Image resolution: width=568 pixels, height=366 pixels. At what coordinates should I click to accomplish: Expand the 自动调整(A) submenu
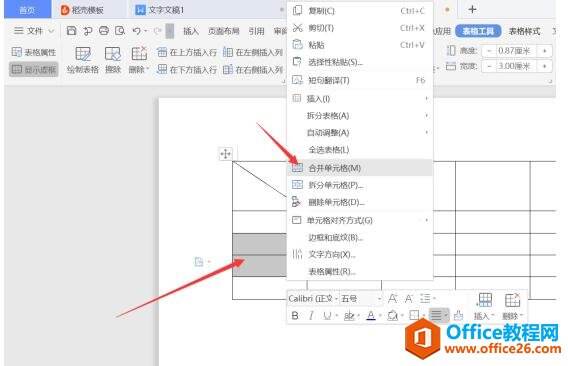[360, 133]
